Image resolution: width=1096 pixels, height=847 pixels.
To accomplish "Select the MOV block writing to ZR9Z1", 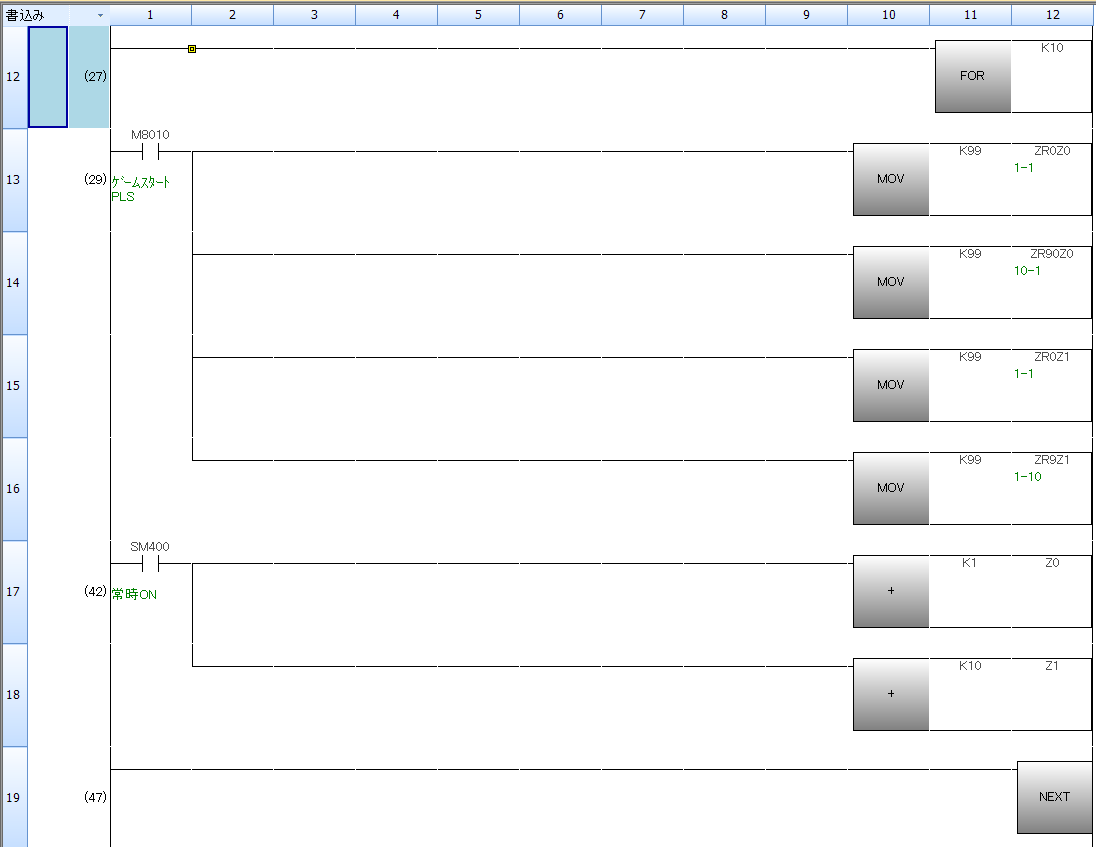I will click(x=890, y=488).
